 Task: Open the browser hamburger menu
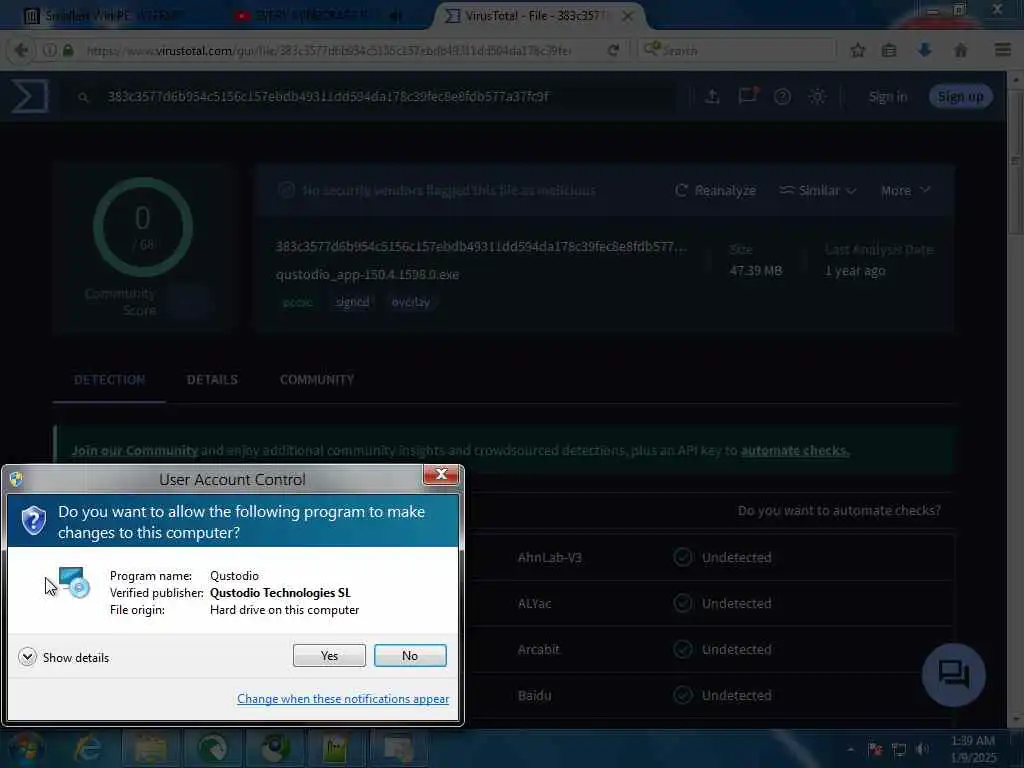click(x=1003, y=50)
